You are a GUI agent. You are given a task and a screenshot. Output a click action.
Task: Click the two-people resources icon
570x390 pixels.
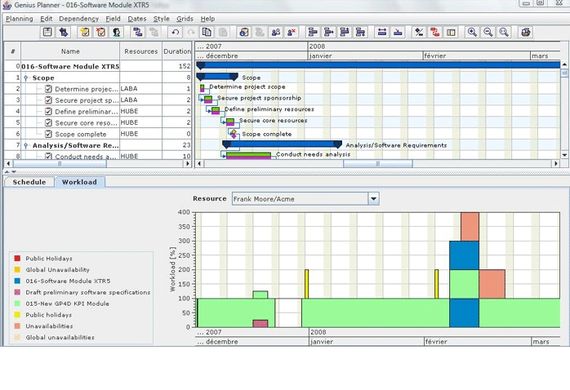[x=276, y=32]
